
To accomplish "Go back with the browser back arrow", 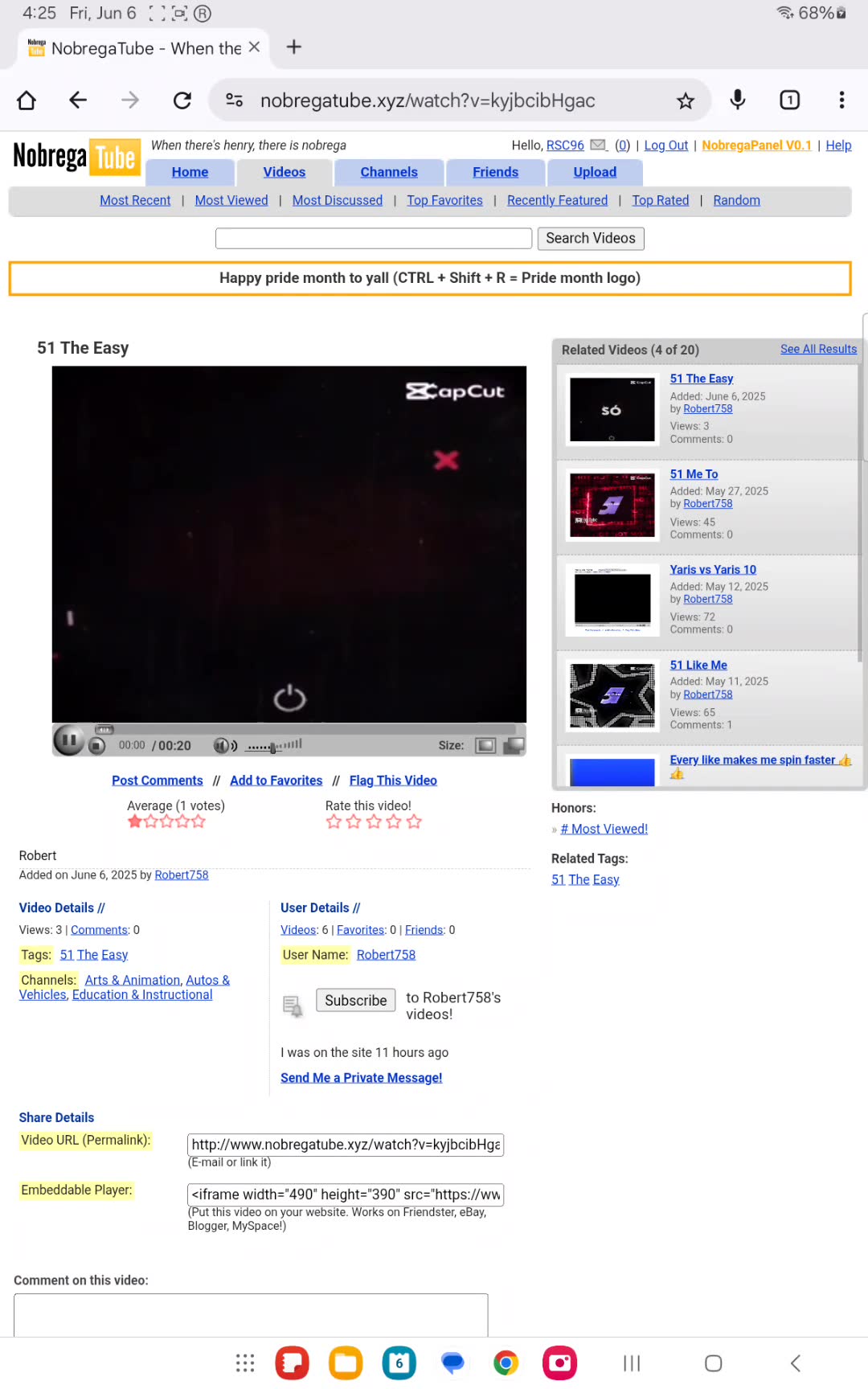I will click(78, 100).
